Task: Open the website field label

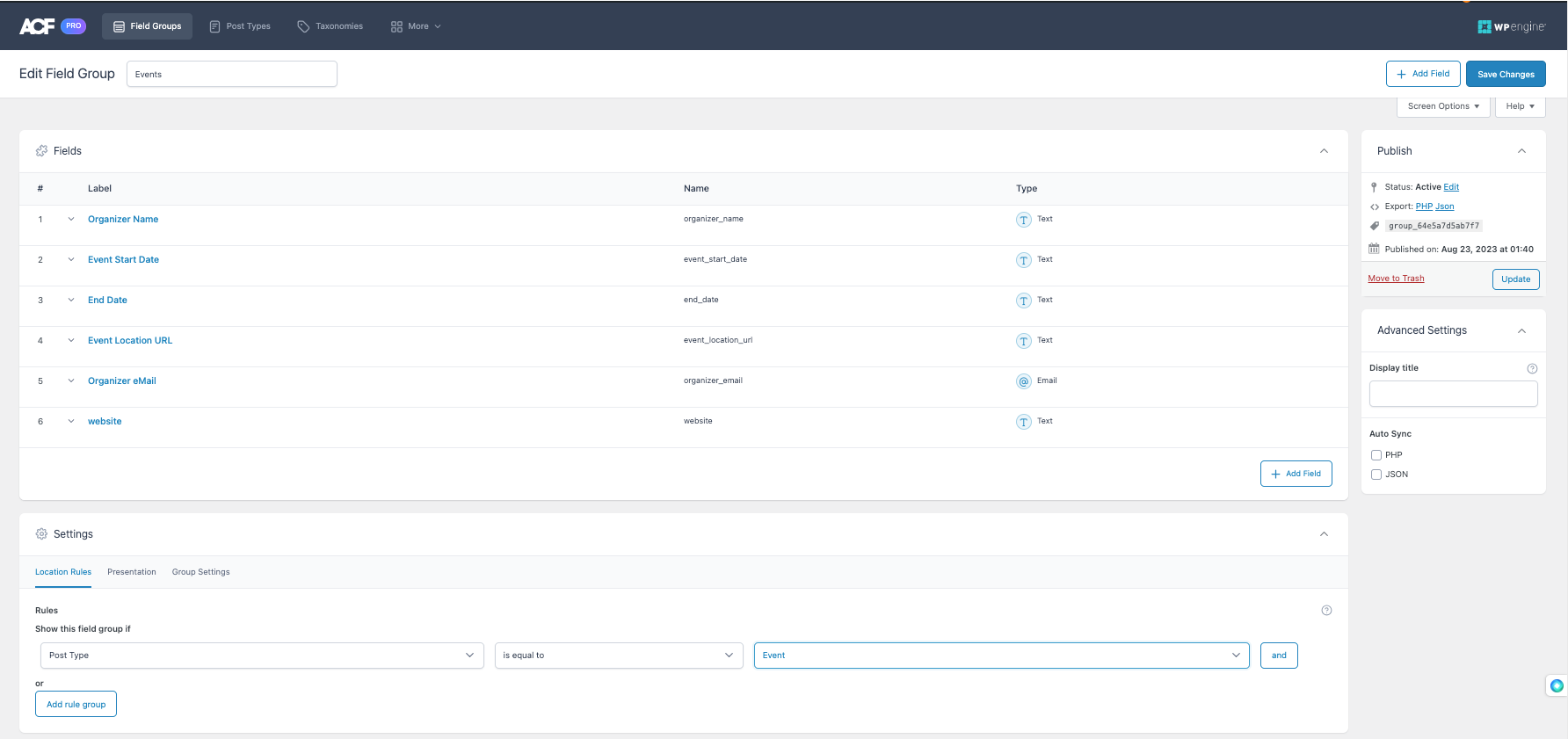Action: click(x=105, y=422)
